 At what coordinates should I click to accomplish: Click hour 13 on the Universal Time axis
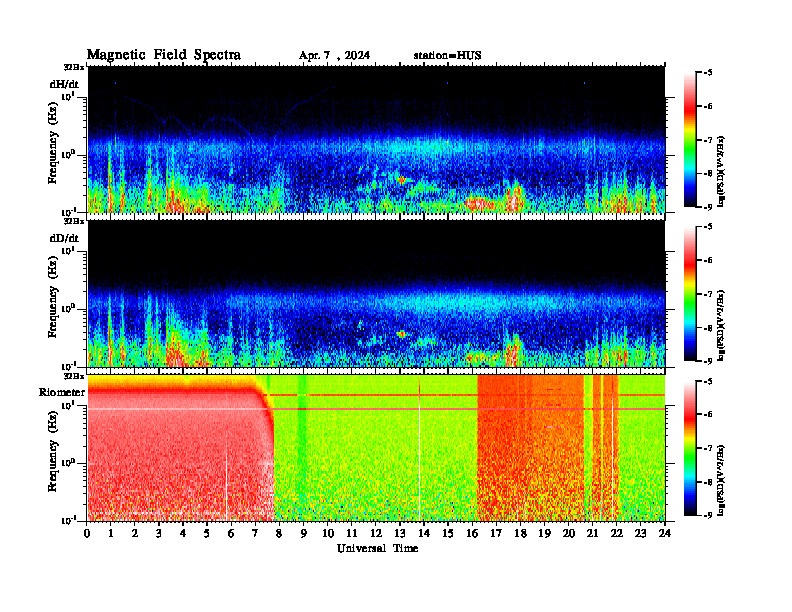coord(400,534)
